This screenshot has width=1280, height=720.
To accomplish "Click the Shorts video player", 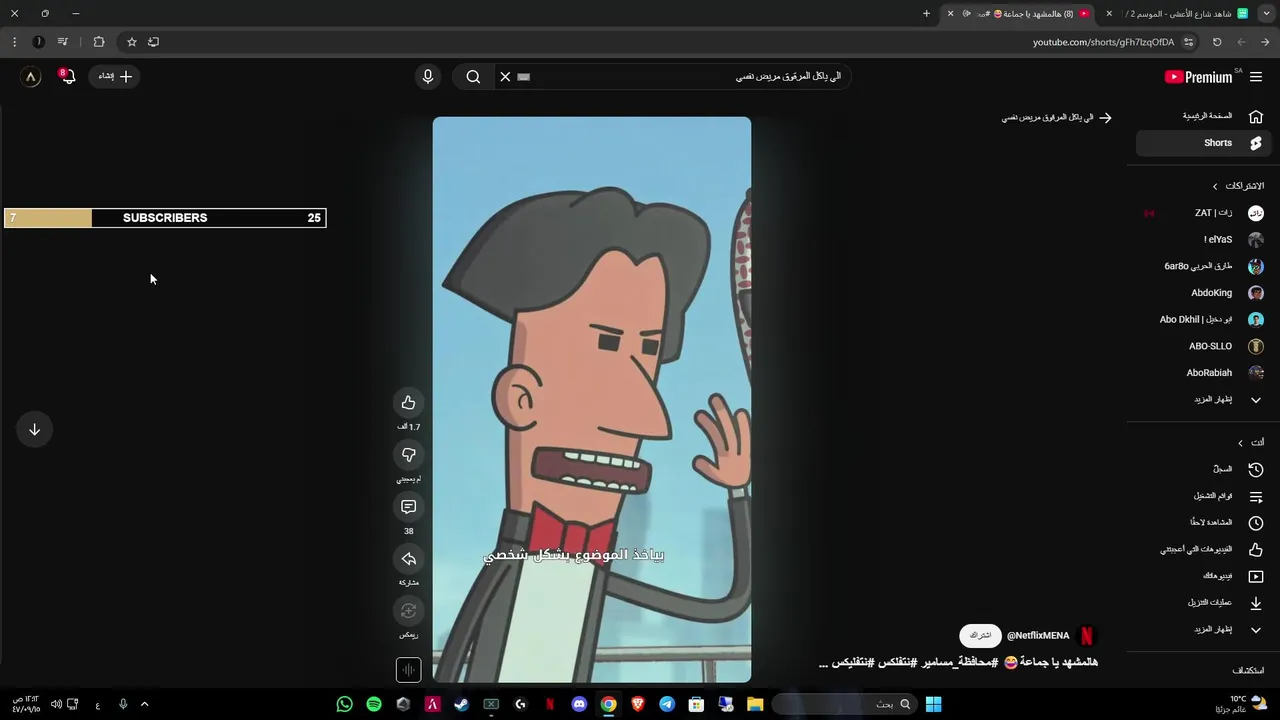I will (x=592, y=400).
